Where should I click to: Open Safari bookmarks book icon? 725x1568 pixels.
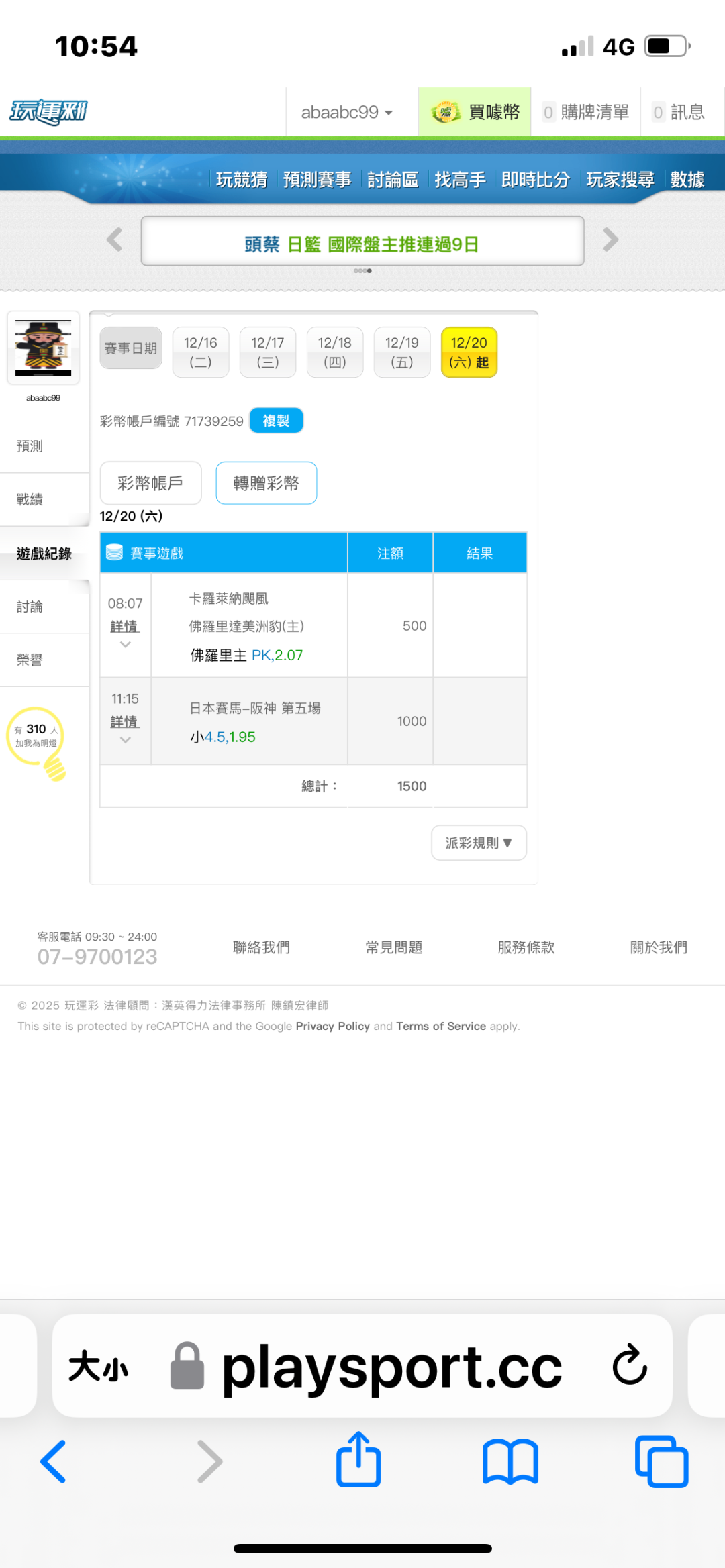point(510,1461)
